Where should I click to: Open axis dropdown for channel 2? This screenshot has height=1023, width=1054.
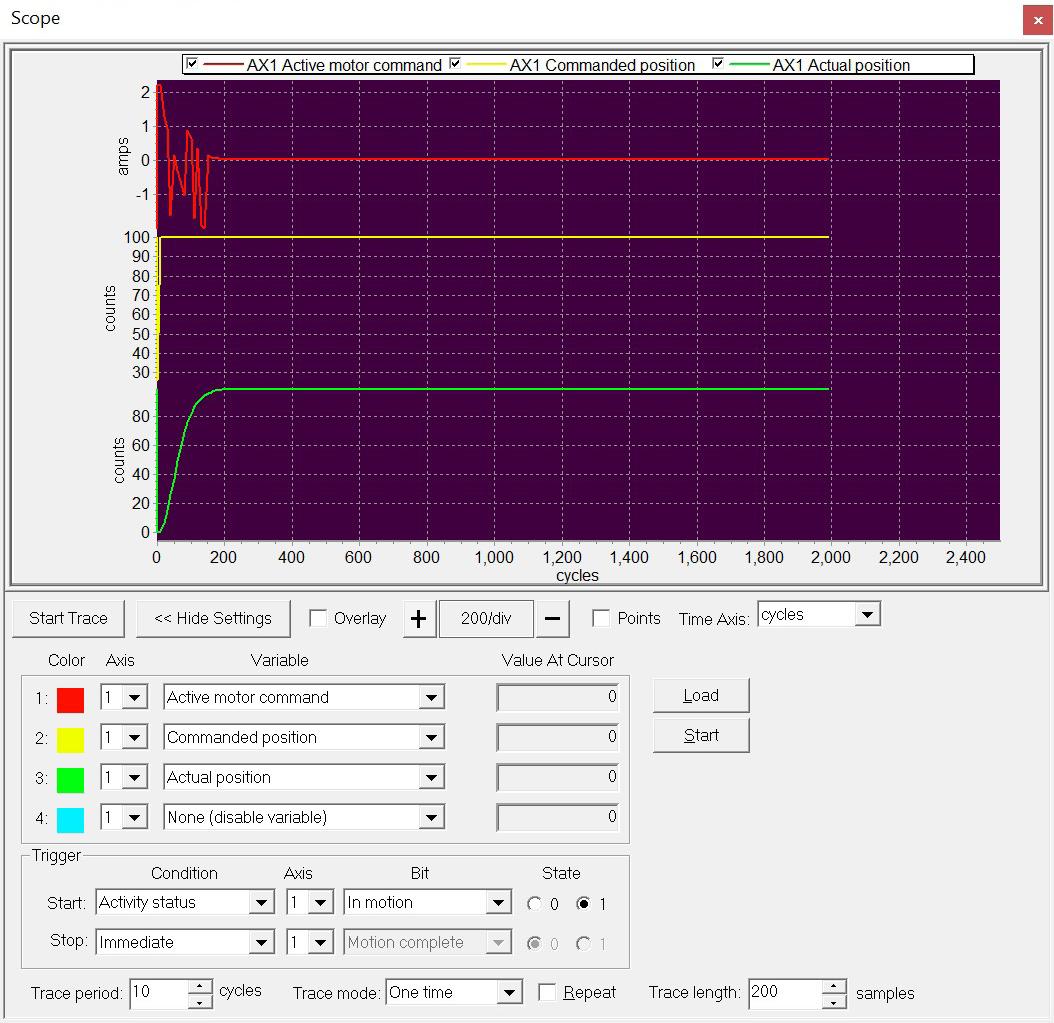point(134,738)
